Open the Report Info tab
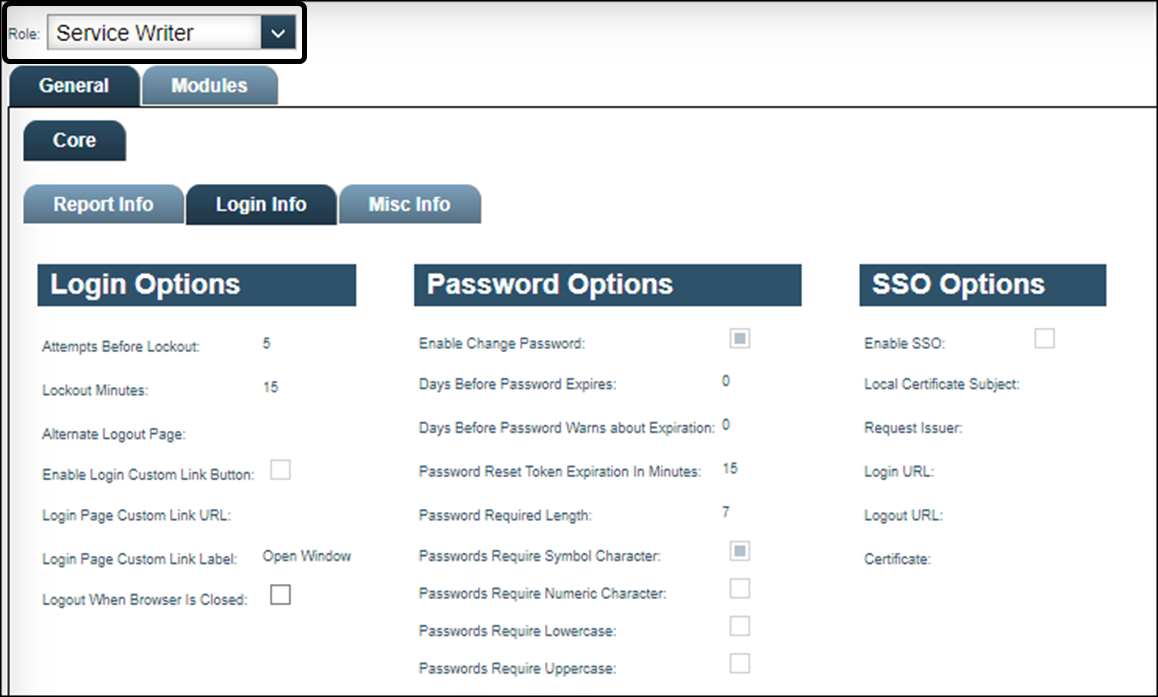 pyautogui.click(x=103, y=205)
